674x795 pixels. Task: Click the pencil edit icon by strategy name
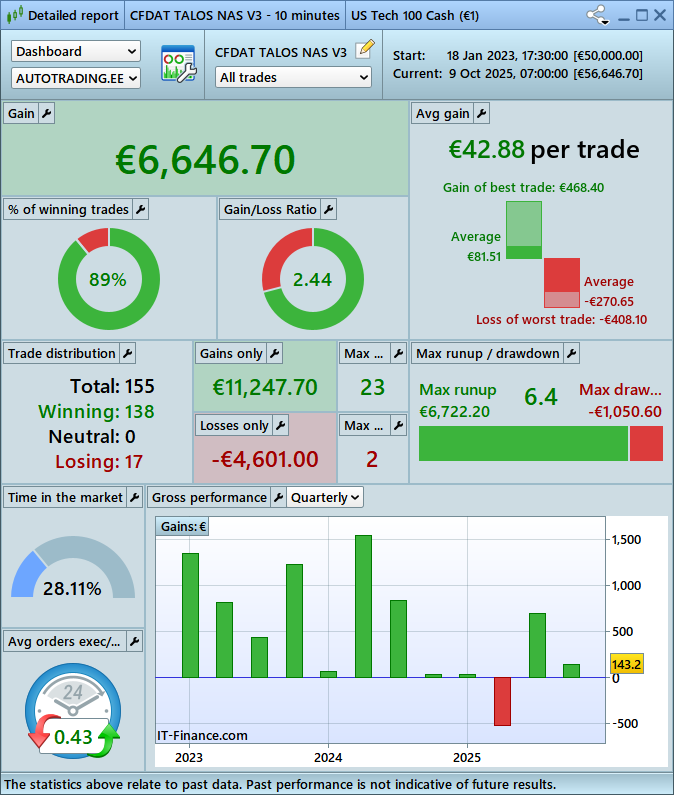(365, 49)
